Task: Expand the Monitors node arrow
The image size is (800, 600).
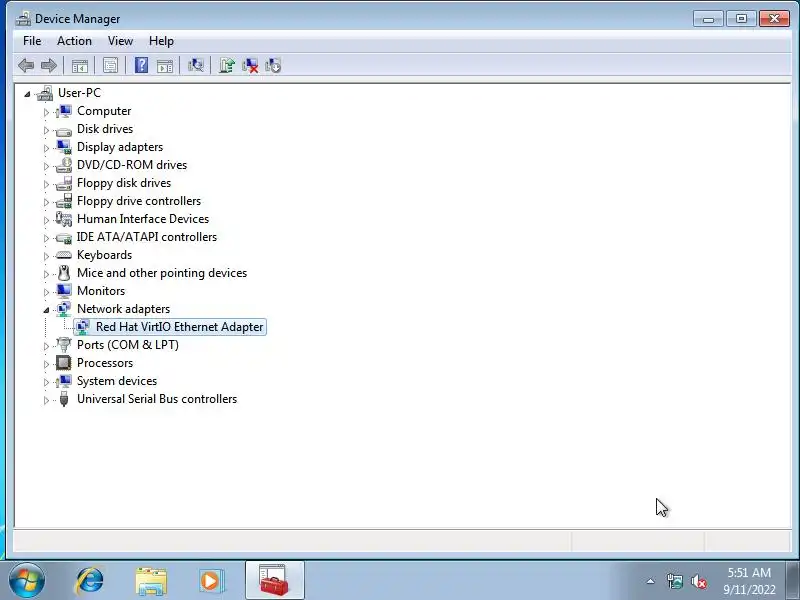Action: (46, 292)
